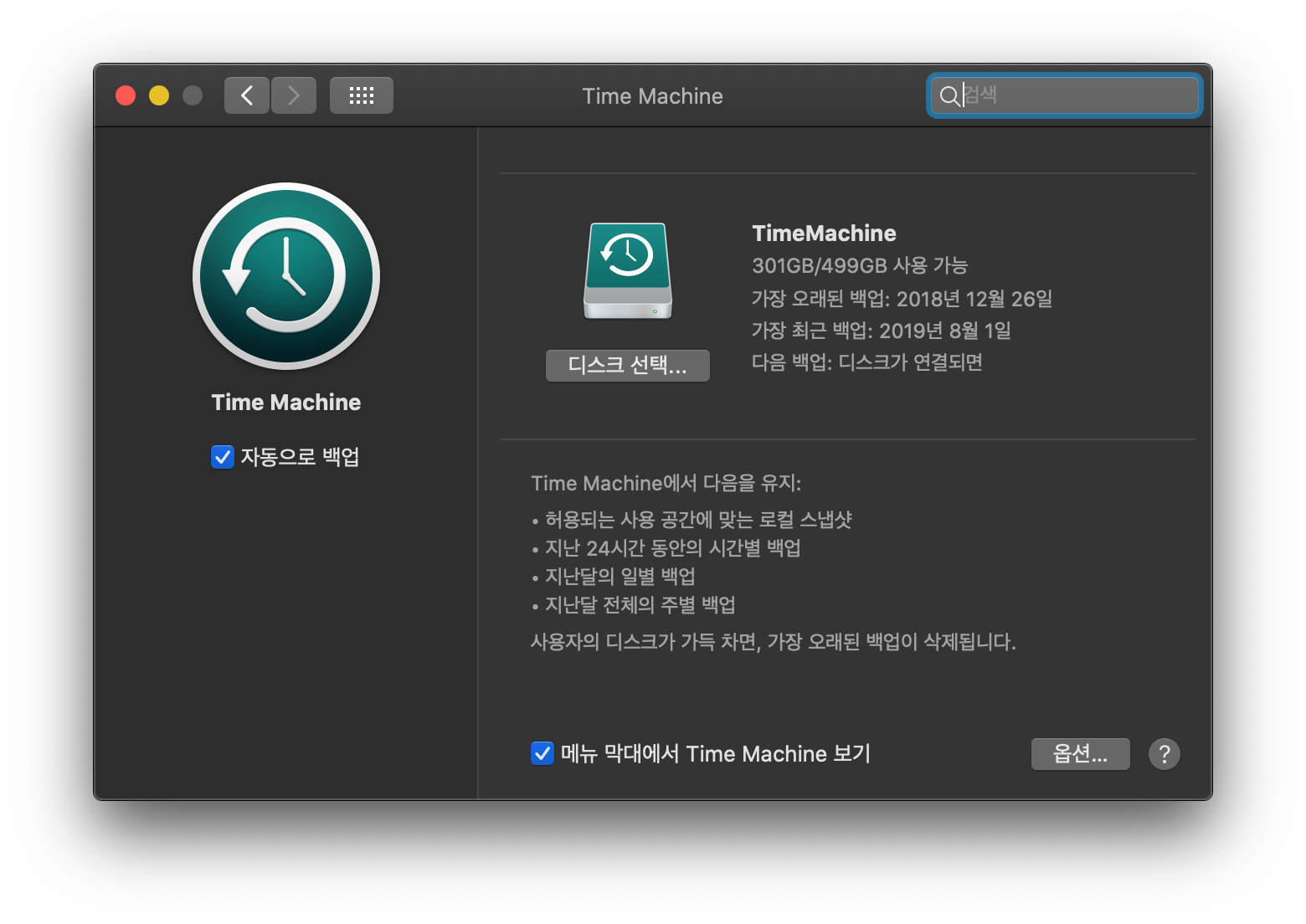Click the 지난달 전체의 주별 백업 line
The width and height of the screenshot is (1306, 924).
point(634,605)
